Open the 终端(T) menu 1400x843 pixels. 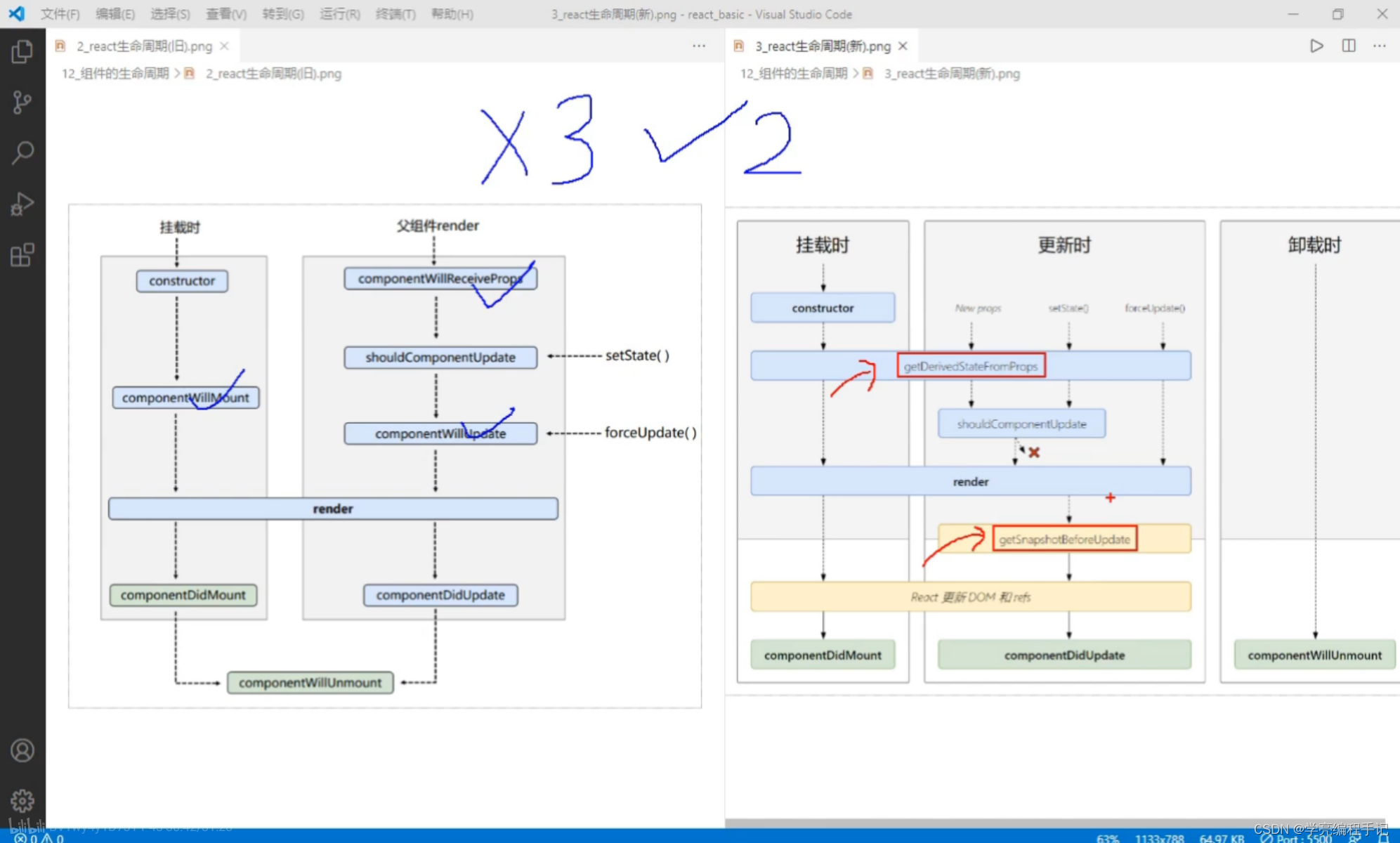pyautogui.click(x=395, y=14)
